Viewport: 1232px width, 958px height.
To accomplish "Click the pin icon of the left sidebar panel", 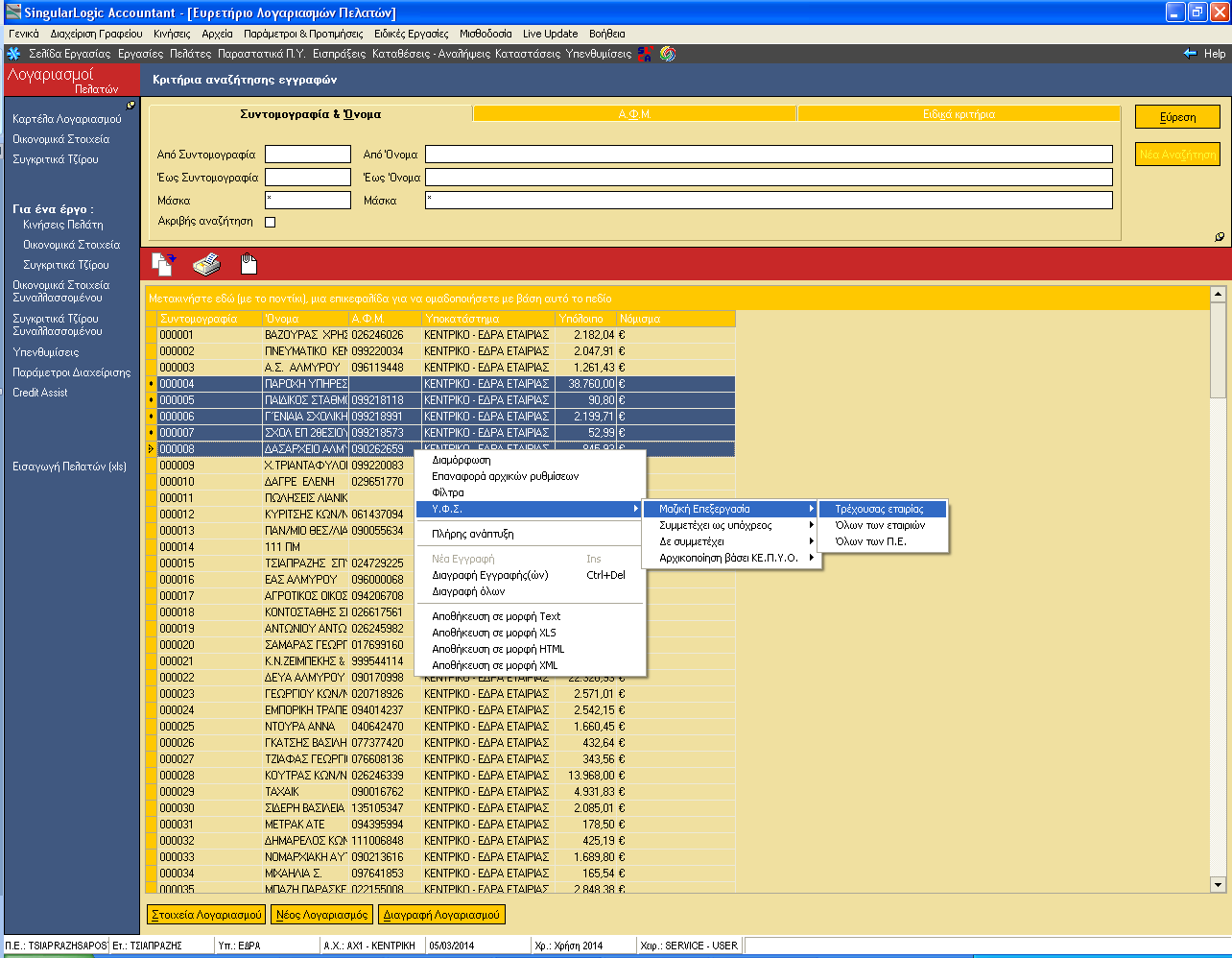I will point(131,106).
